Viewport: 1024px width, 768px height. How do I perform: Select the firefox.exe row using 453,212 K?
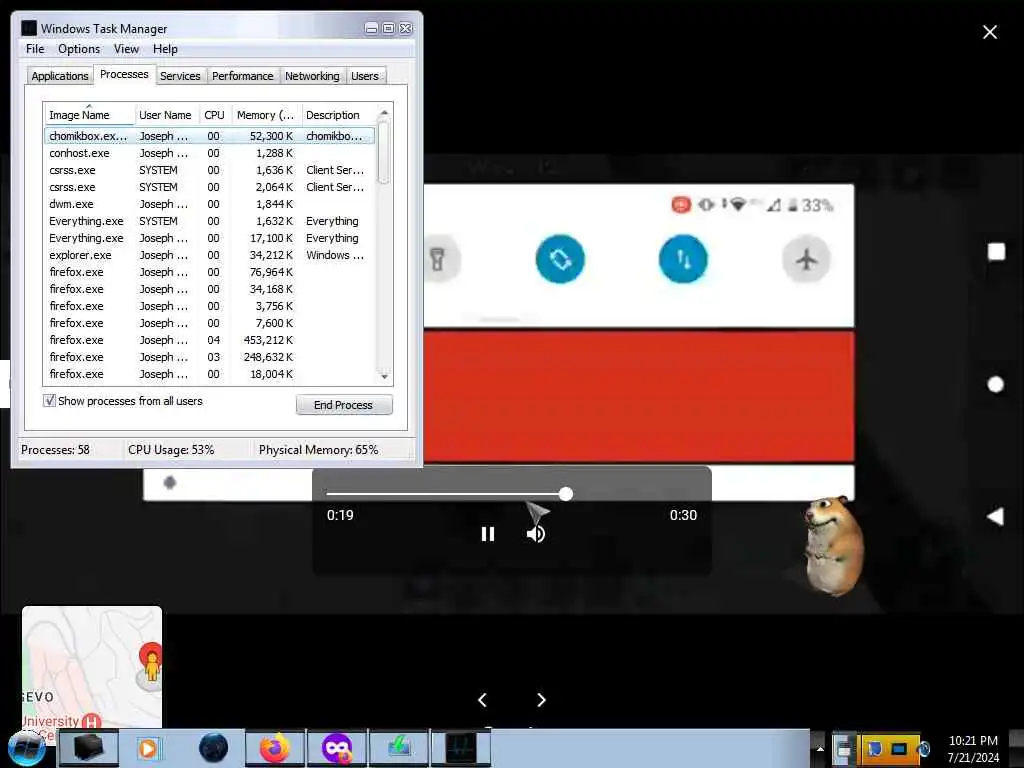[210, 340]
